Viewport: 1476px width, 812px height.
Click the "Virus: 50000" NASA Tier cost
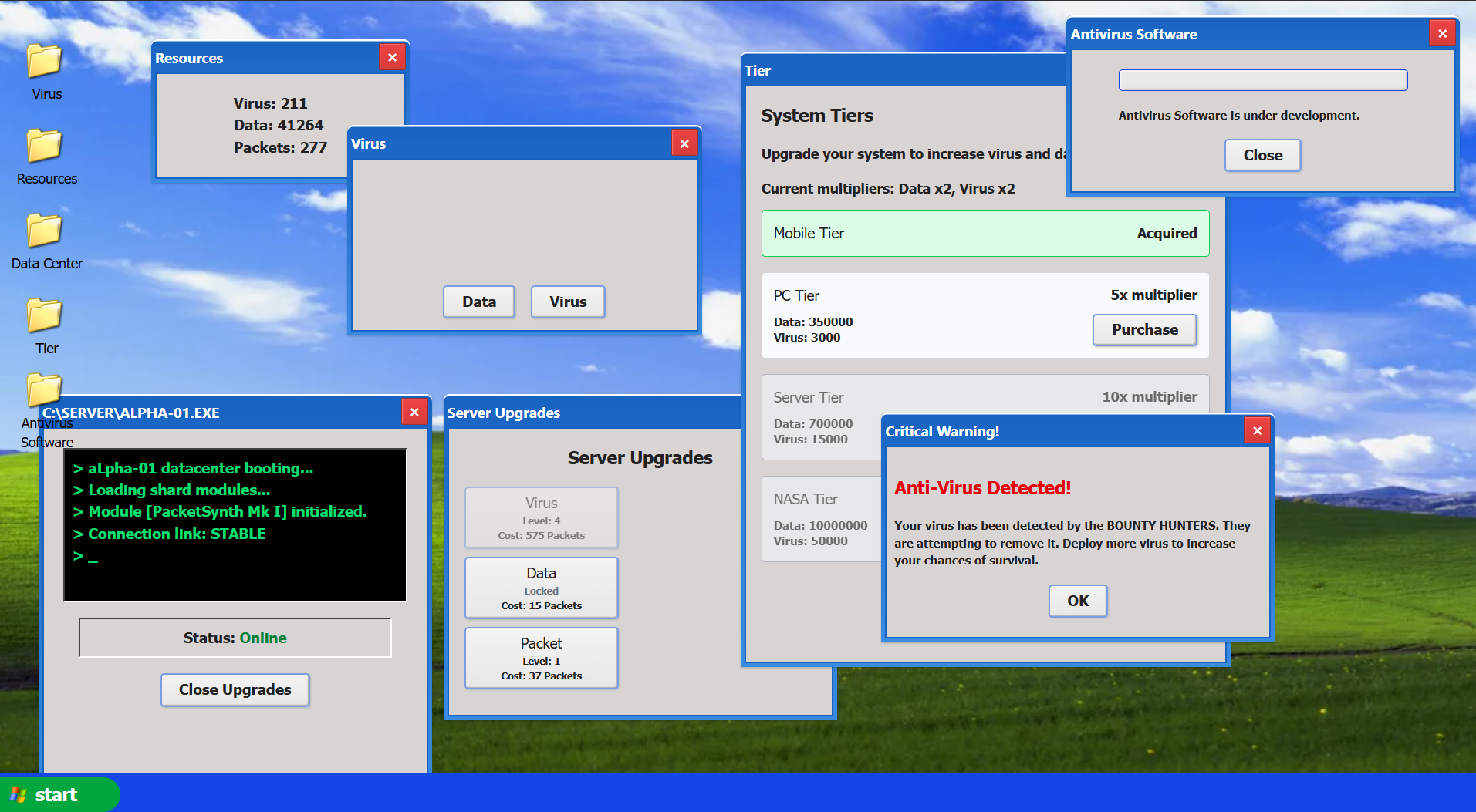click(810, 541)
